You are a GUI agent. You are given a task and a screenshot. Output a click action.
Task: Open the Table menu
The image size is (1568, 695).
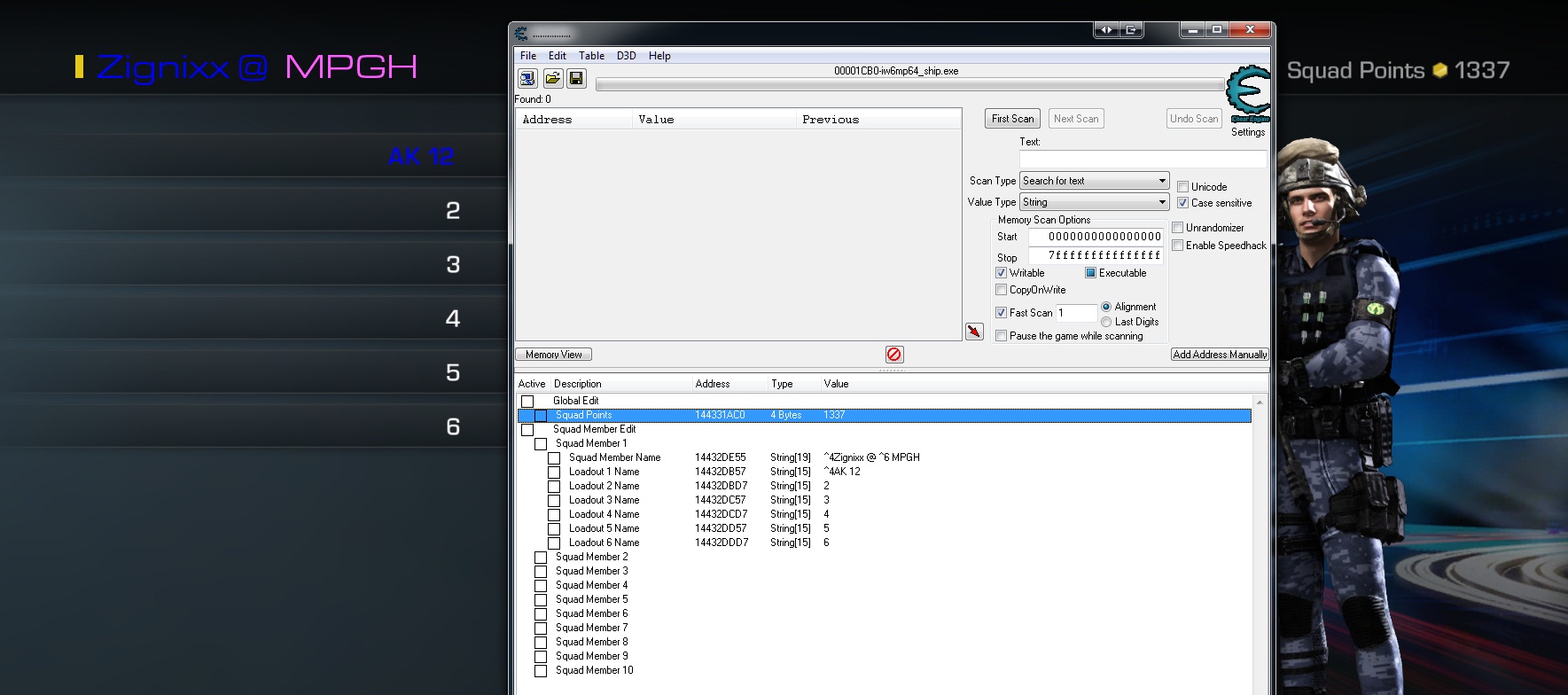tap(591, 56)
